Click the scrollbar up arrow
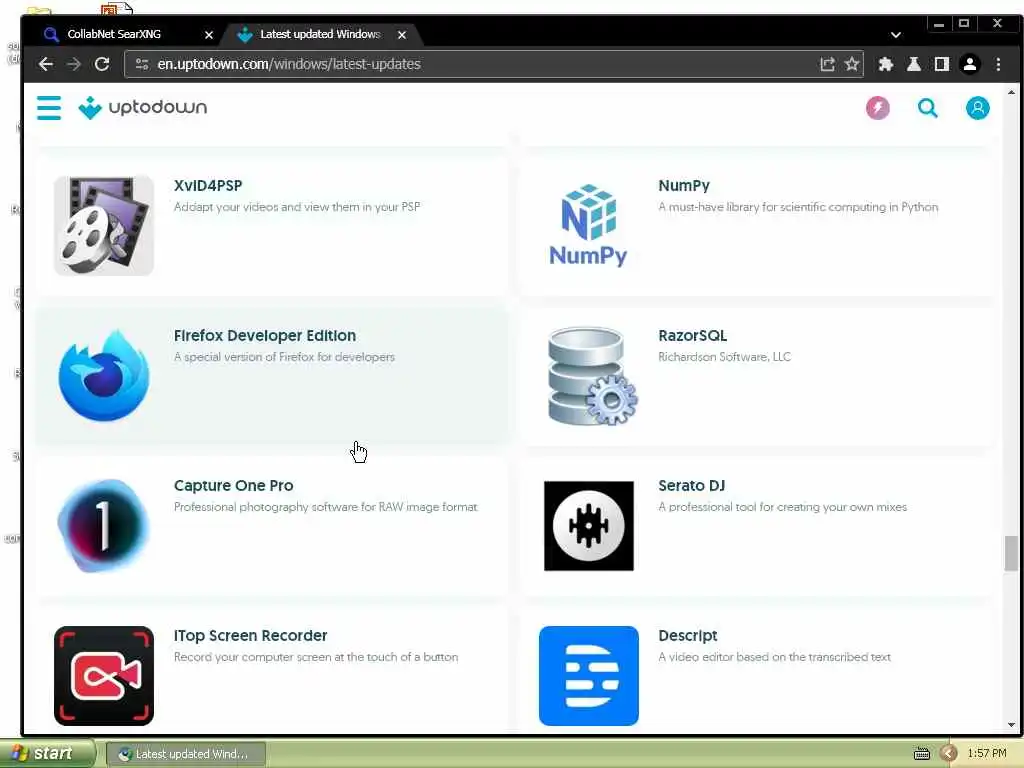1024x768 pixels. [1011, 93]
